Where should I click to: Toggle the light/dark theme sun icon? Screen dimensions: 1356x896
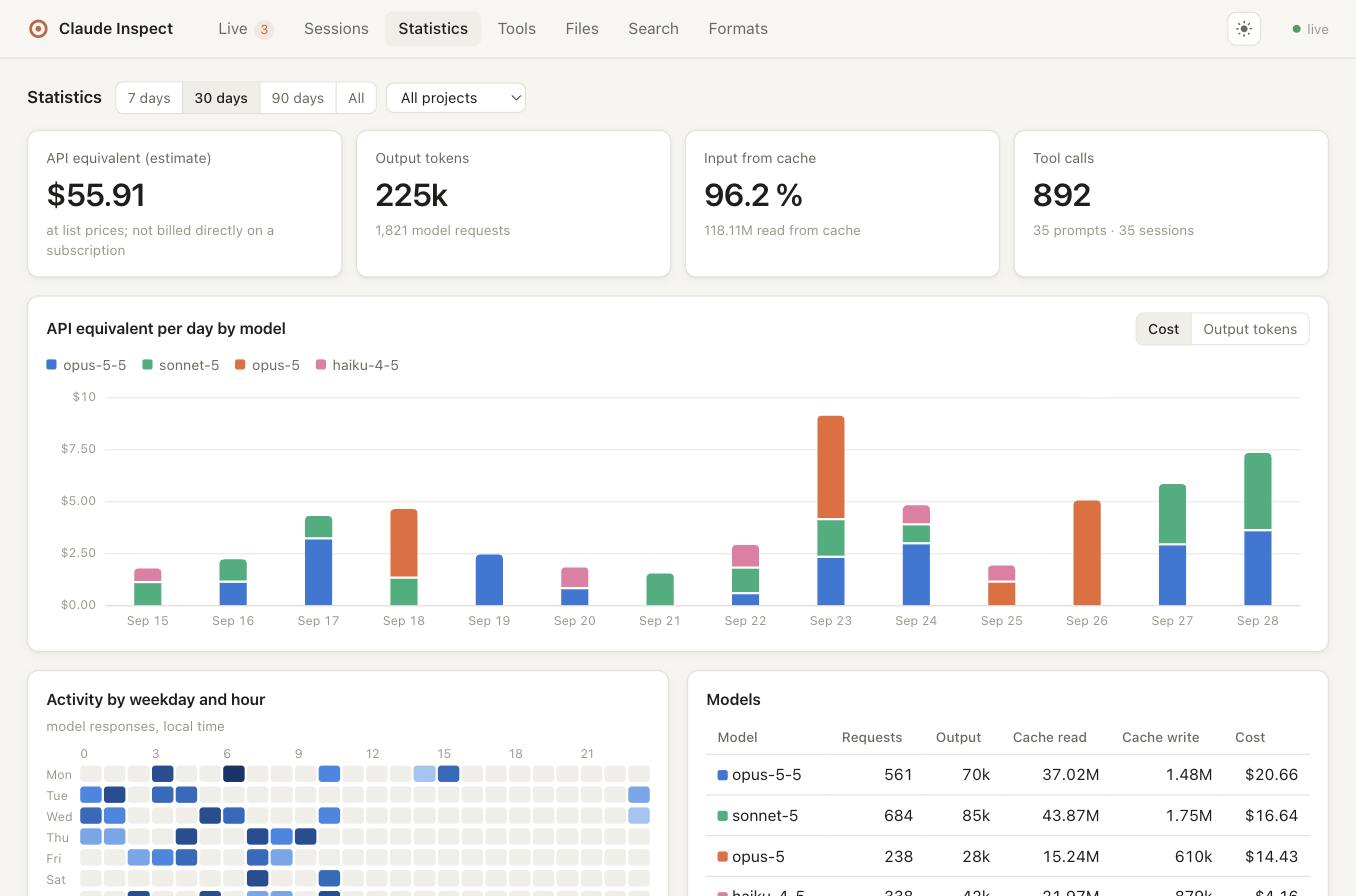[1244, 29]
